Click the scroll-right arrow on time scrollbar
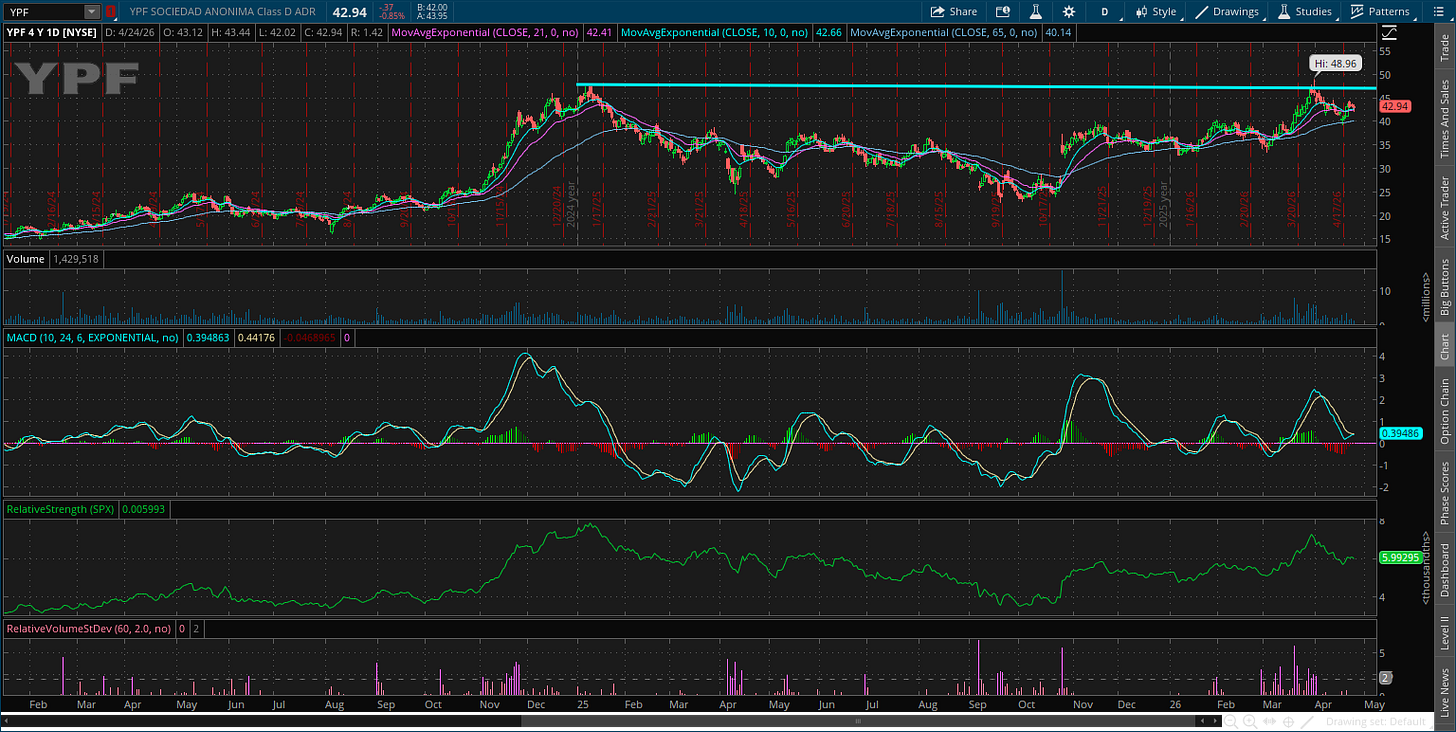This screenshot has height=732, width=1456. [x=1215, y=721]
